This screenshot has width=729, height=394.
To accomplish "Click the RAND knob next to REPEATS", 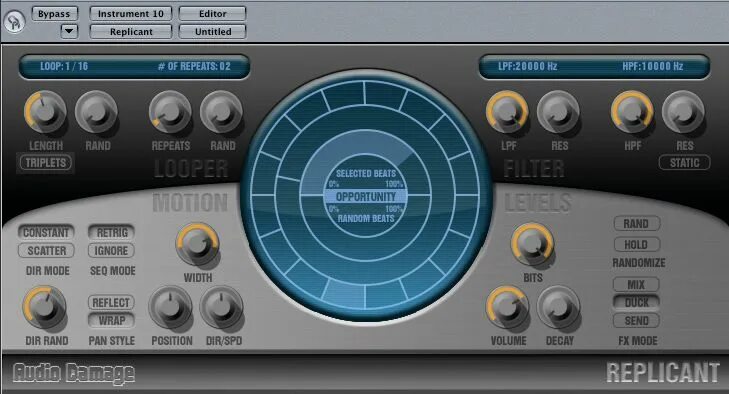I will (x=221, y=112).
